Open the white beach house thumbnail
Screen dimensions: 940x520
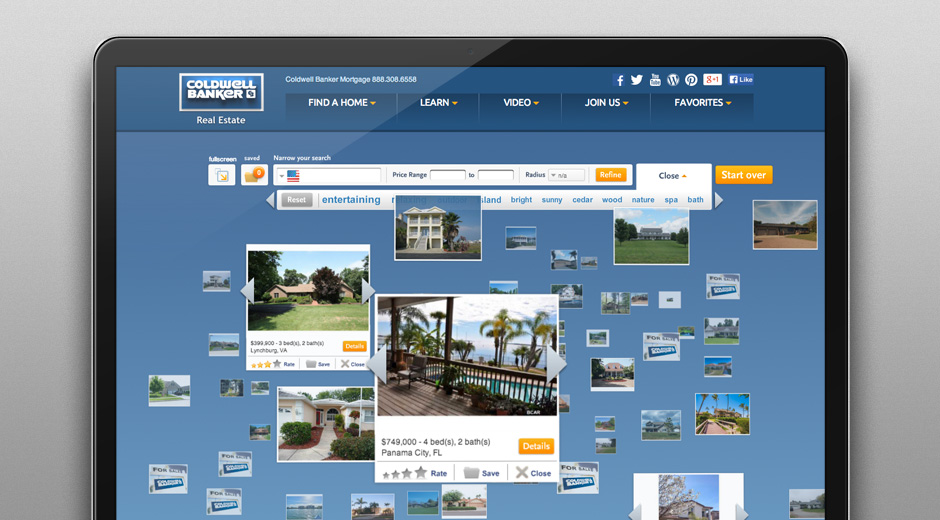pyautogui.click(x=438, y=230)
